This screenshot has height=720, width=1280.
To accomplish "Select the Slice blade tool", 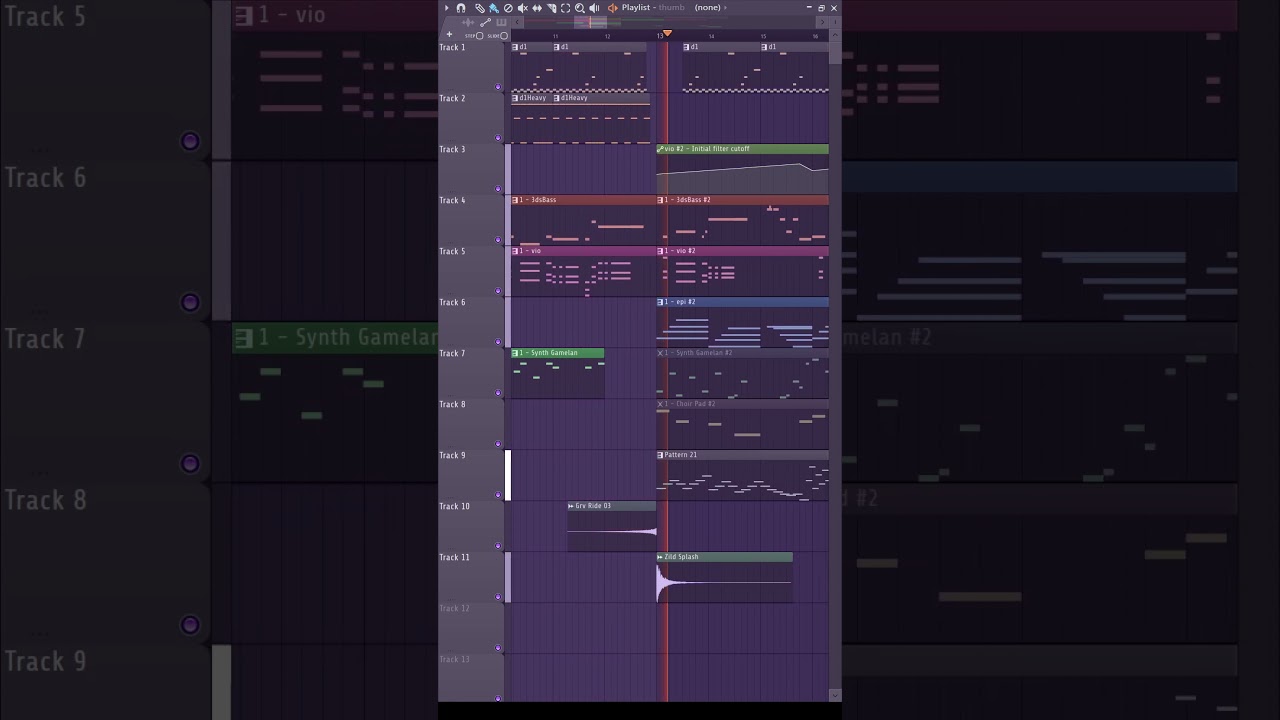I will coord(551,8).
